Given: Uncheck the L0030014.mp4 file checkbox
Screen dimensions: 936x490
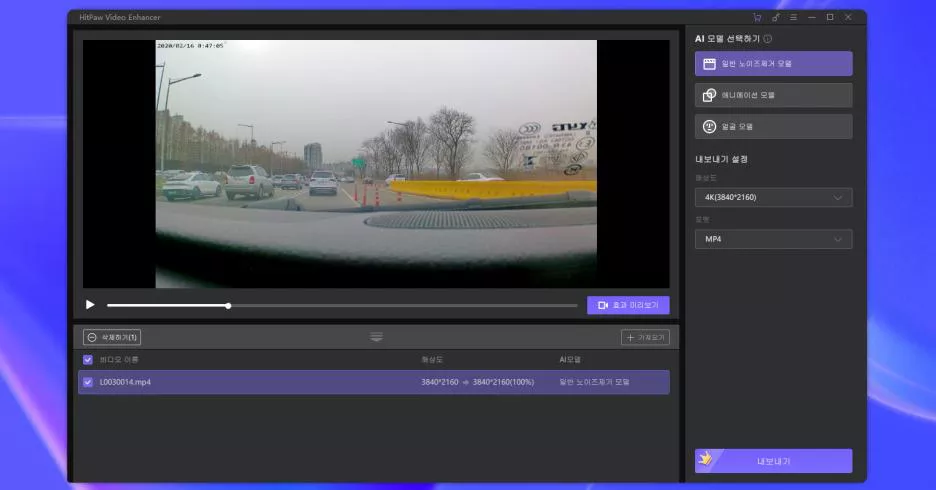Looking at the screenshot, I should [x=88, y=382].
